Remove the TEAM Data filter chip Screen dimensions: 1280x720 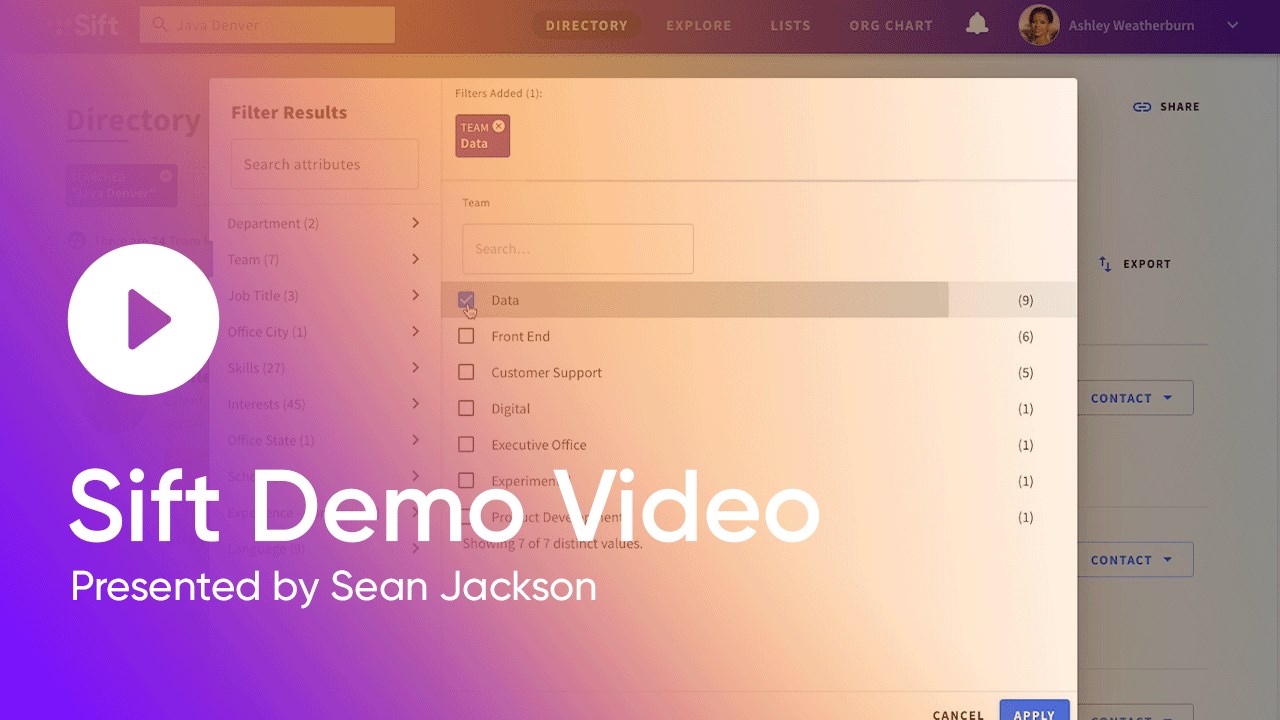point(498,127)
